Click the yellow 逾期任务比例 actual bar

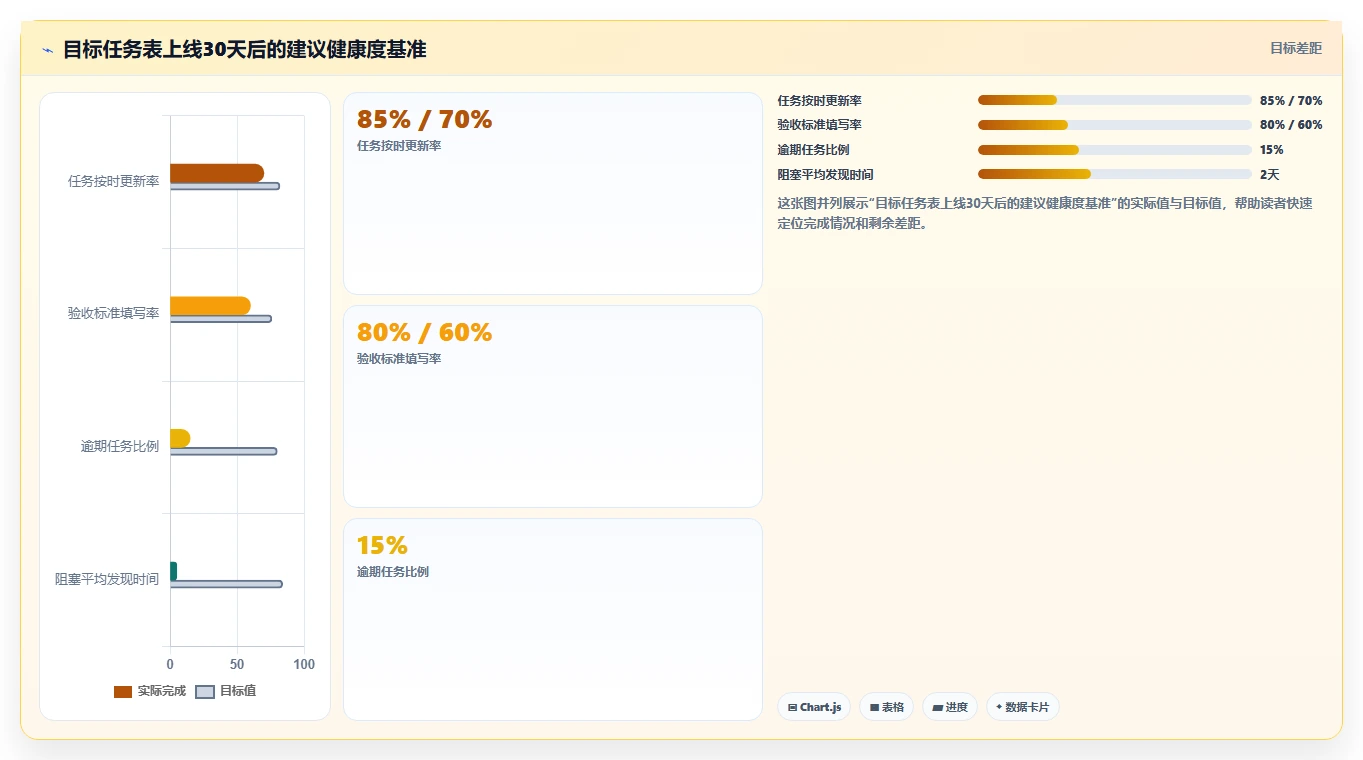[180, 438]
